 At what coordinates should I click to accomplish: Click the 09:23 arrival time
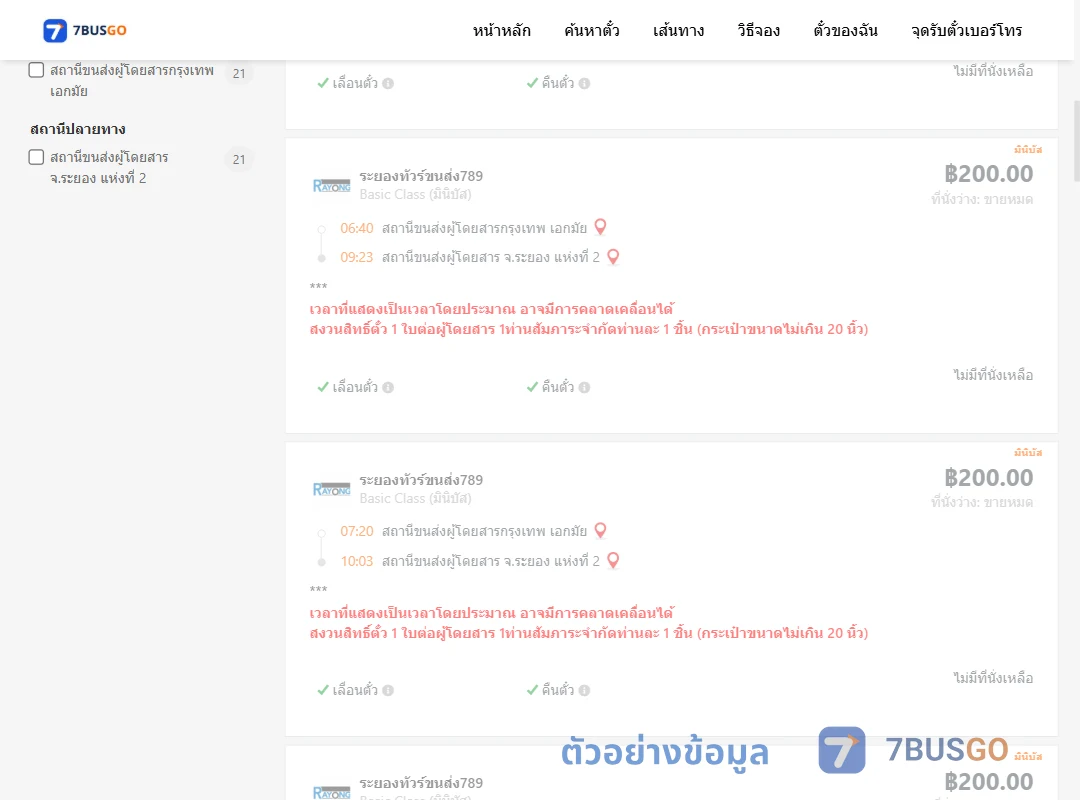point(357,258)
